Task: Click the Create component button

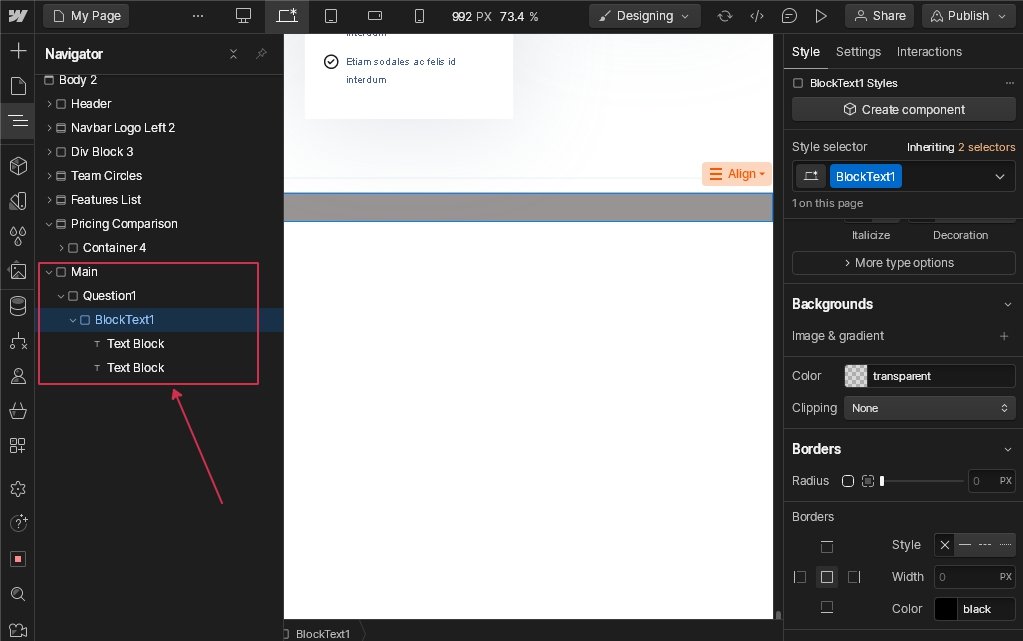Action: point(903,110)
